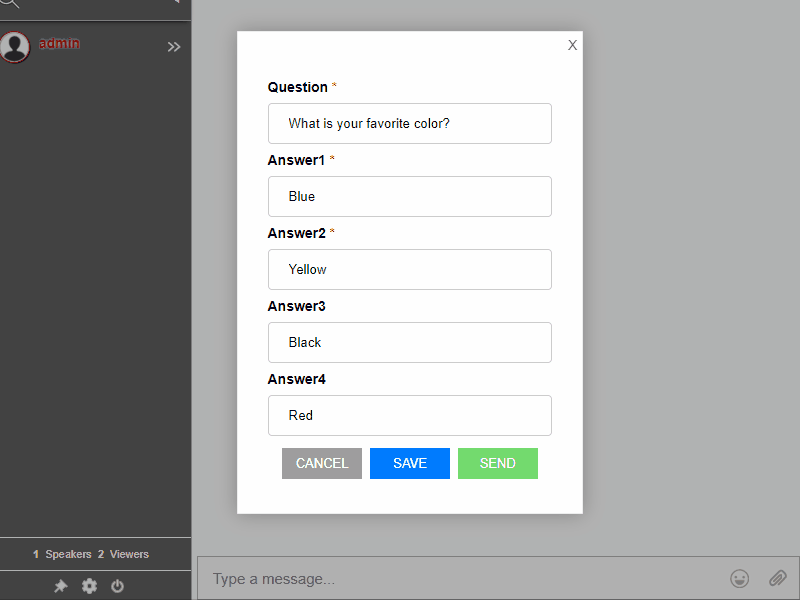Click the admin profile avatar
This screenshot has height=600, width=800.
click(x=15, y=47)
